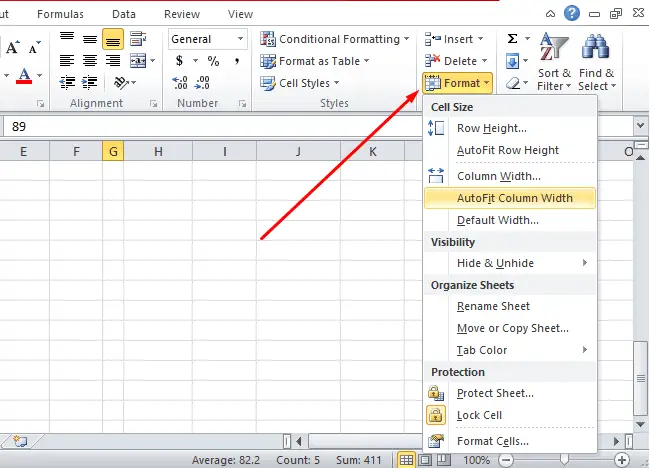Select Top Align icon
The height and width of the screenshot is (468, 650).
[x=67, y=39]
